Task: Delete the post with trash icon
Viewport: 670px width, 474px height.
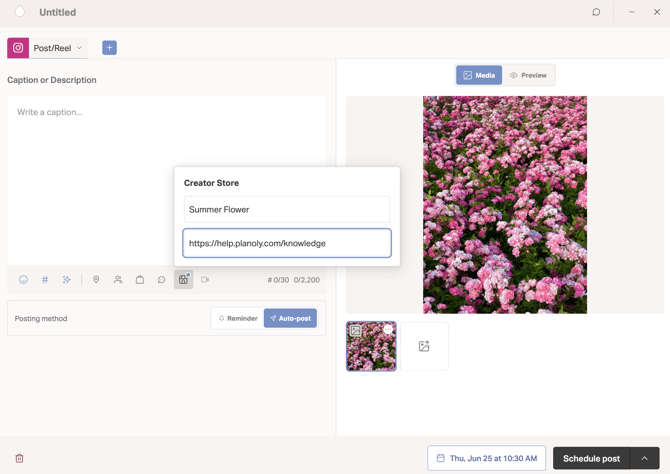Action: click(19, 458)
